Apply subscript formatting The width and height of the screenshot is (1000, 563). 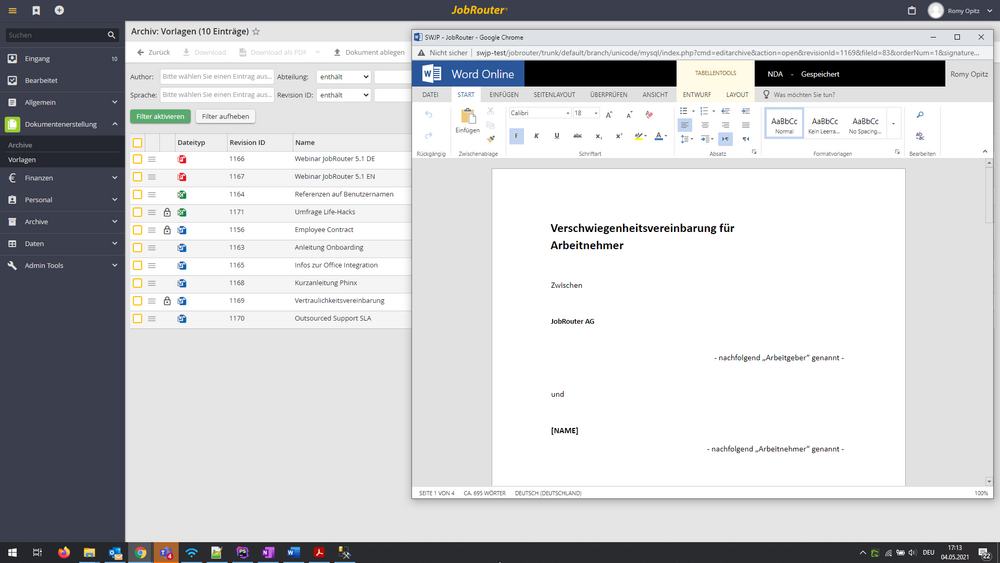click(598, 136)
